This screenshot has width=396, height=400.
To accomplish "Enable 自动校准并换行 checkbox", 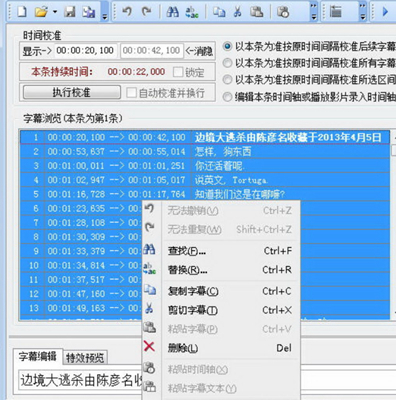I will tap(131, 93).
